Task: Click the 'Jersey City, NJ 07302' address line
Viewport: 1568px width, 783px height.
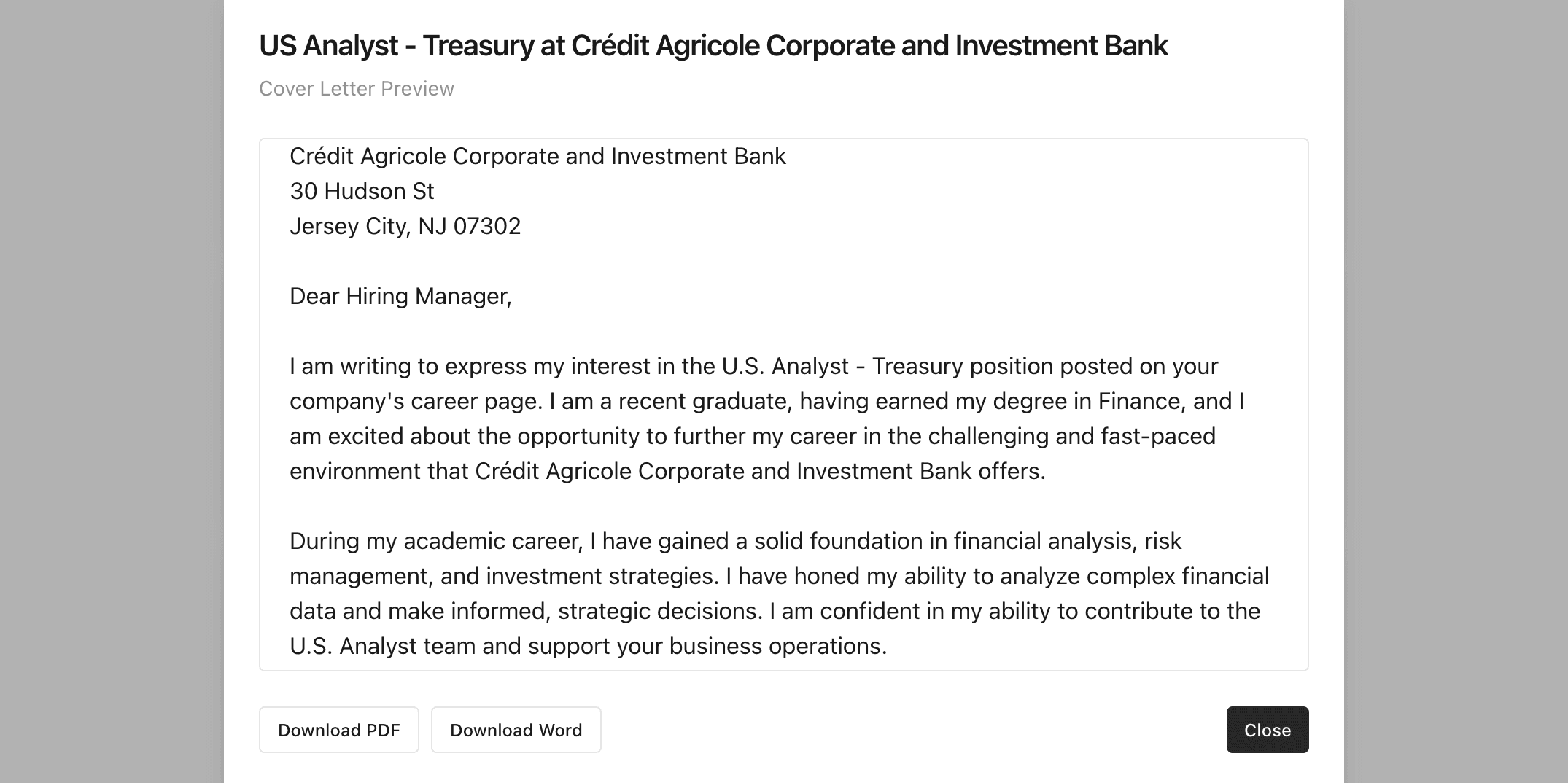Action: point(405,226)
